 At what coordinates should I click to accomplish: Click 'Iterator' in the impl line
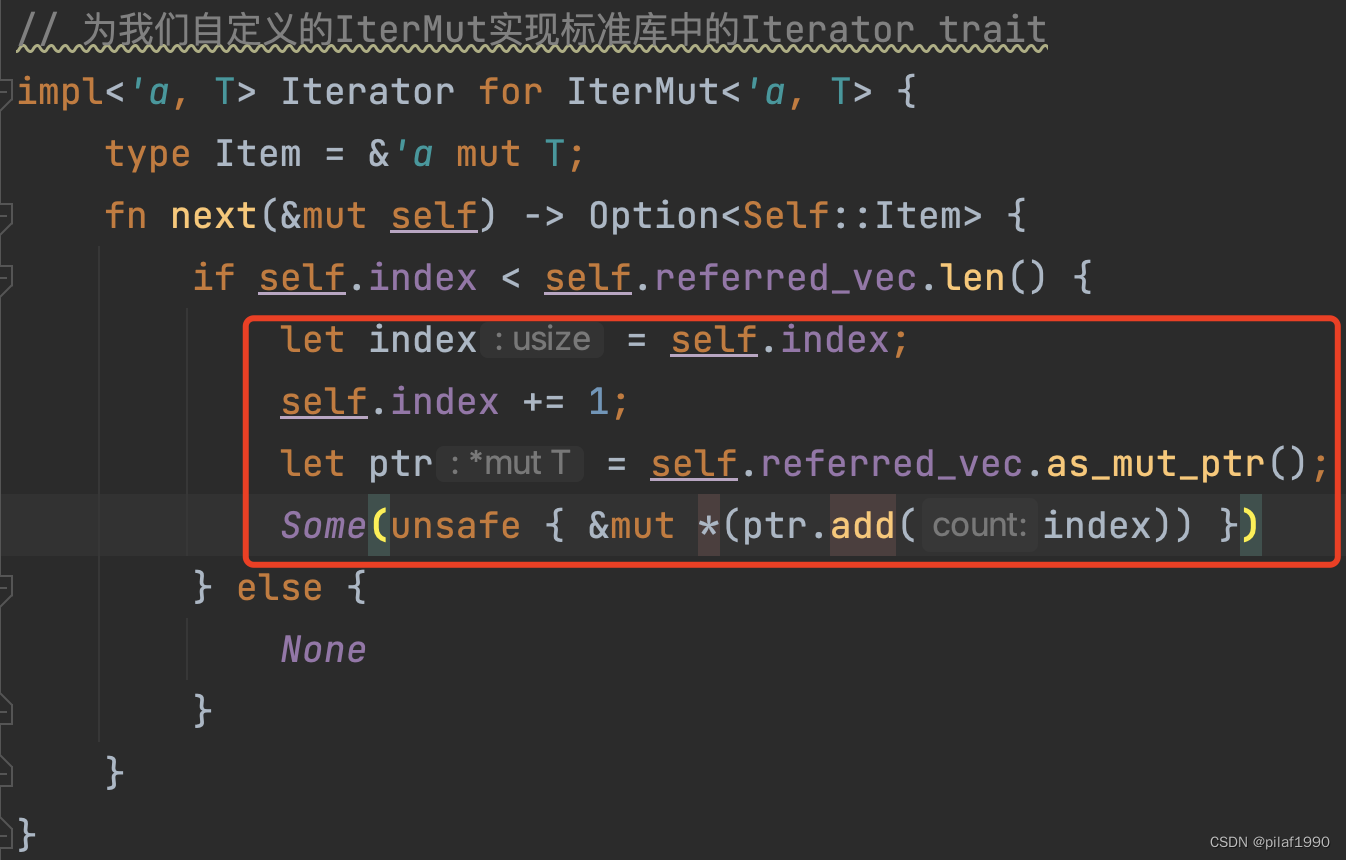(x=367, y=92)
